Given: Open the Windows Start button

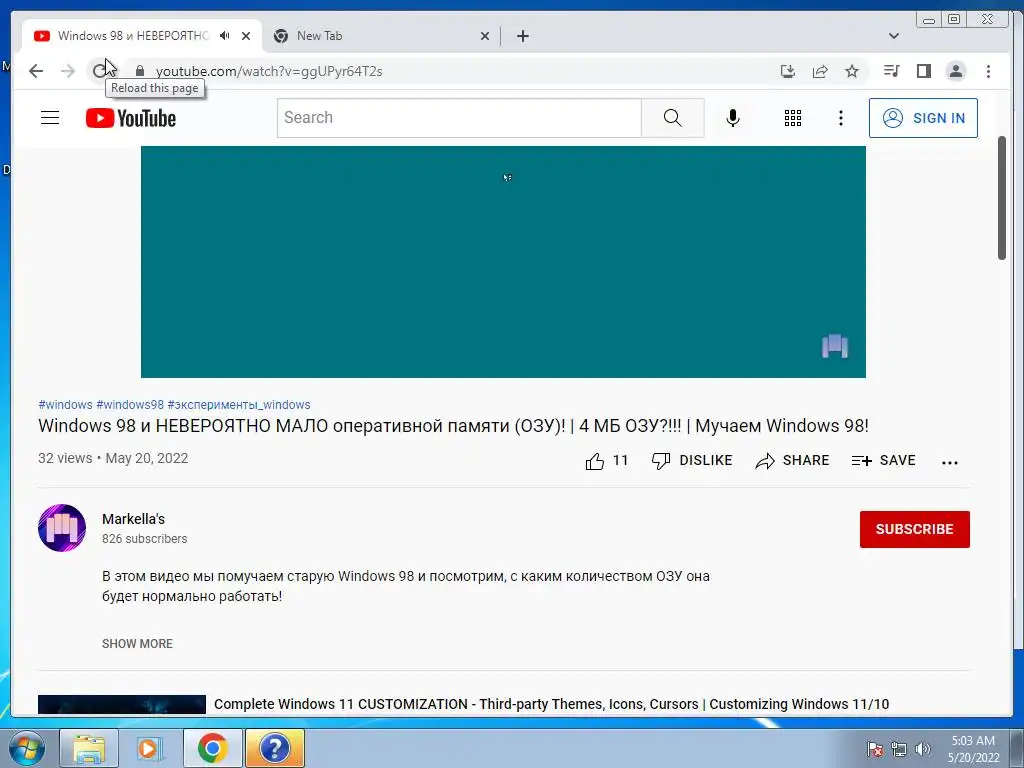Looking at the screenshot, I should coord(27,748).
